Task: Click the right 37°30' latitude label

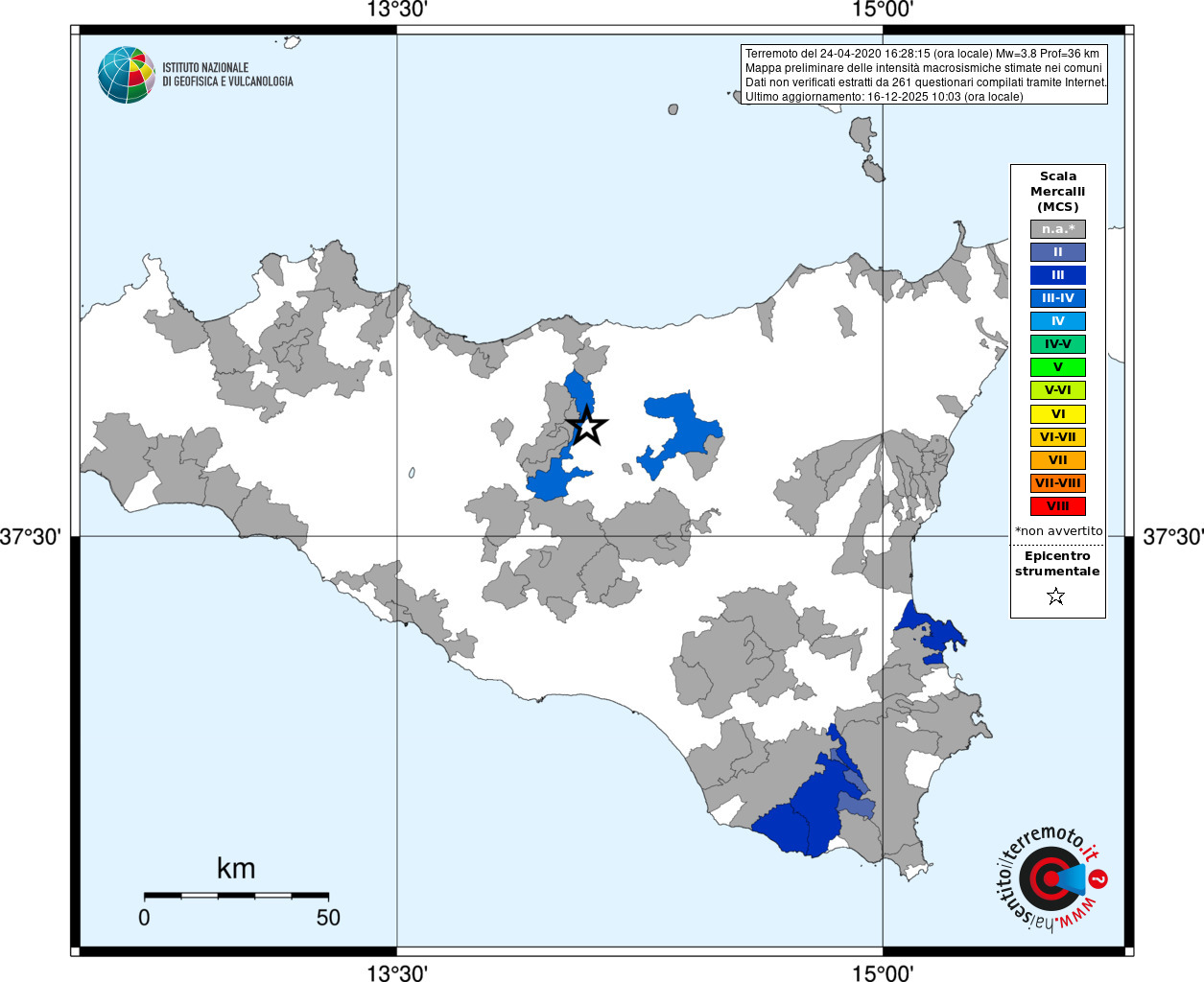Action: (x=1172, y=536)
